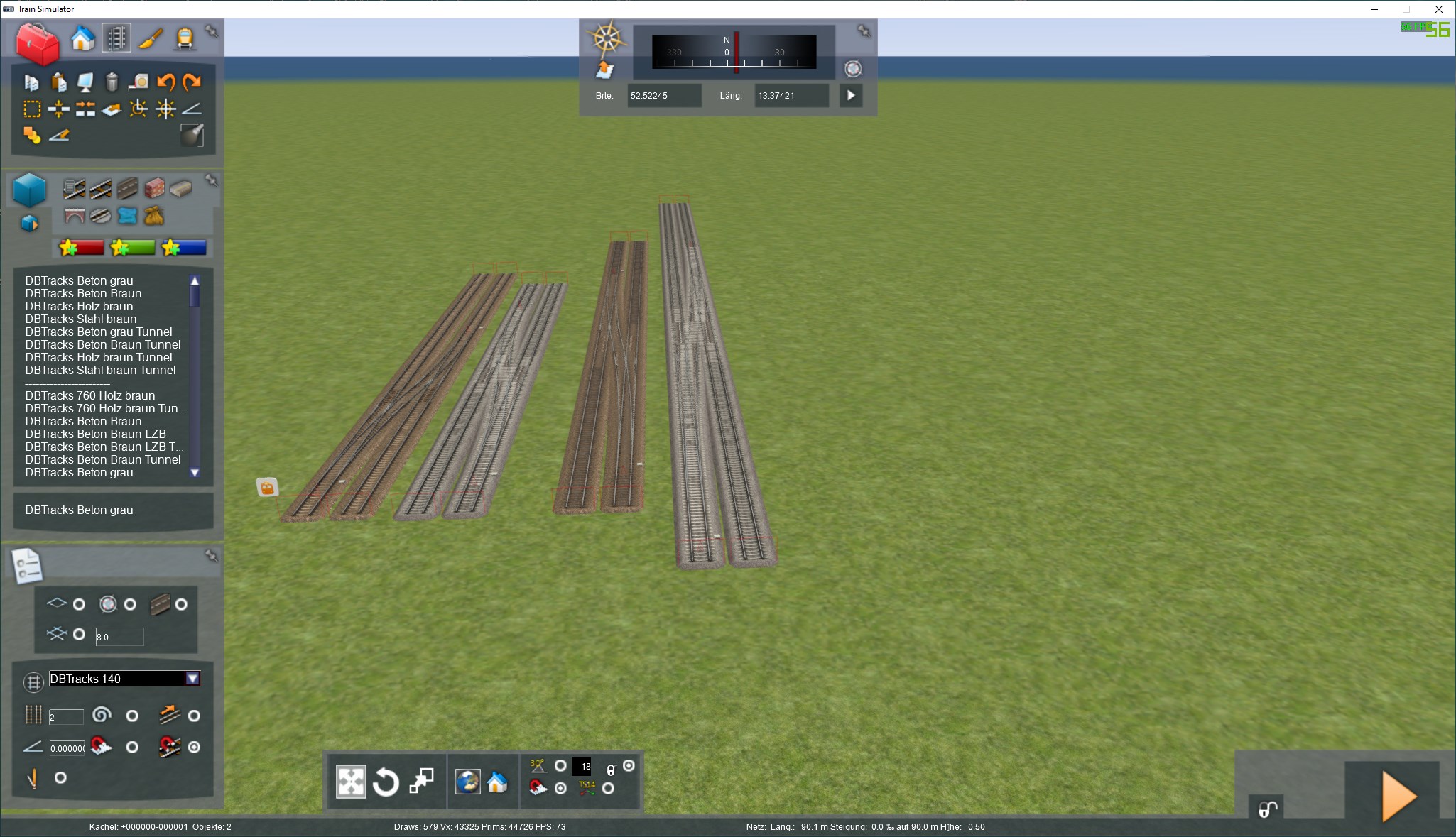Click the measuring tape tool icon
Viewport: 1456px width, 837px height.
click(x=139, y=82)
